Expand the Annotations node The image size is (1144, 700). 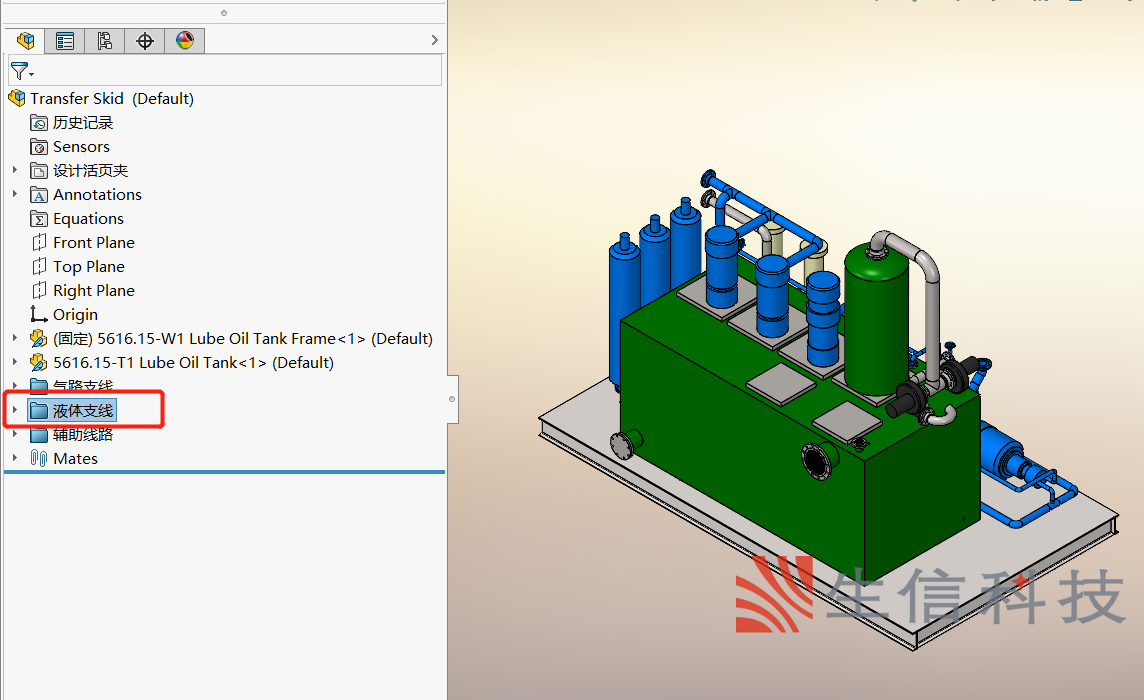point(15,194)
